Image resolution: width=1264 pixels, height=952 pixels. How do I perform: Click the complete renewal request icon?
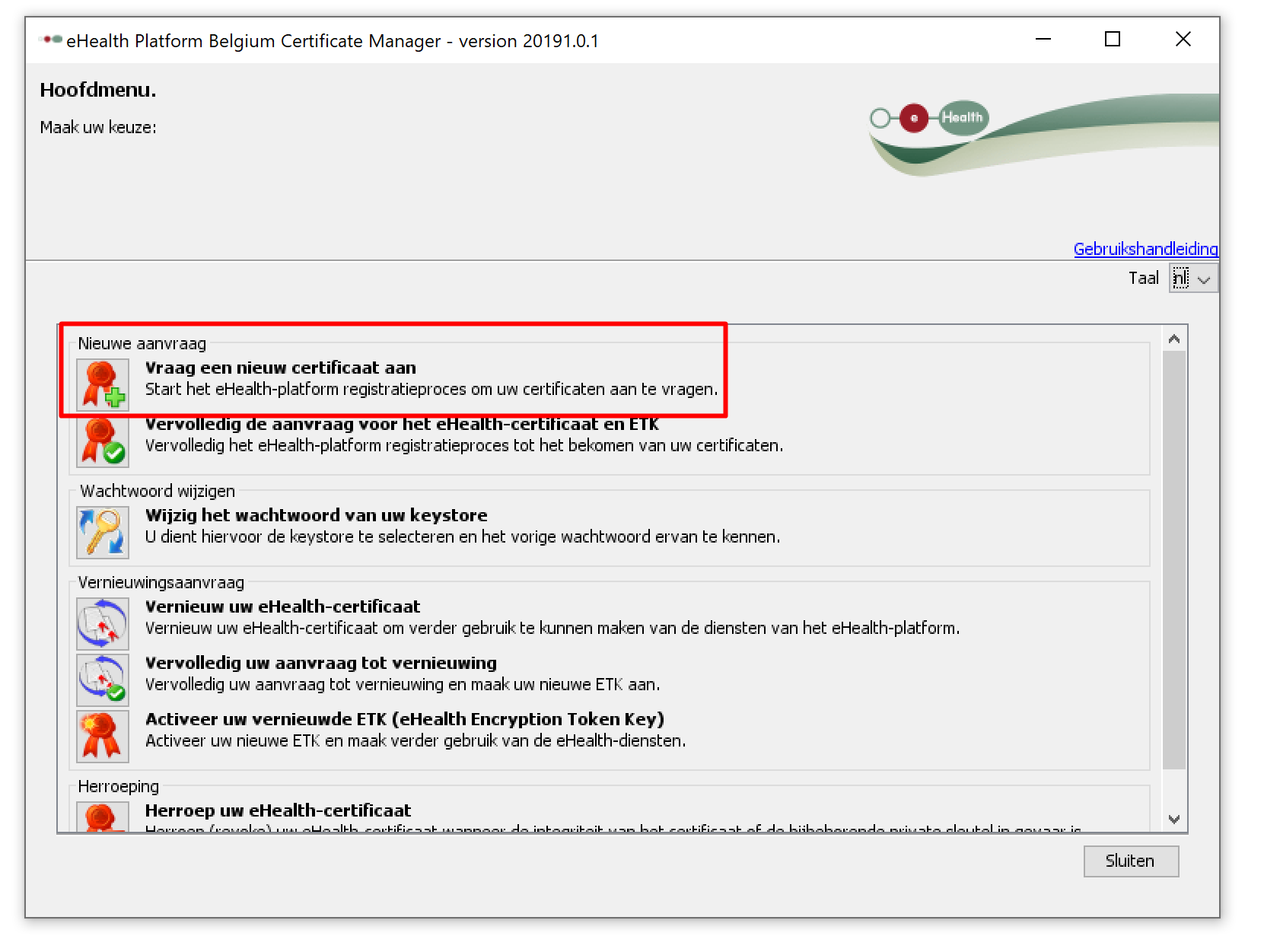[x=103, y=680]
